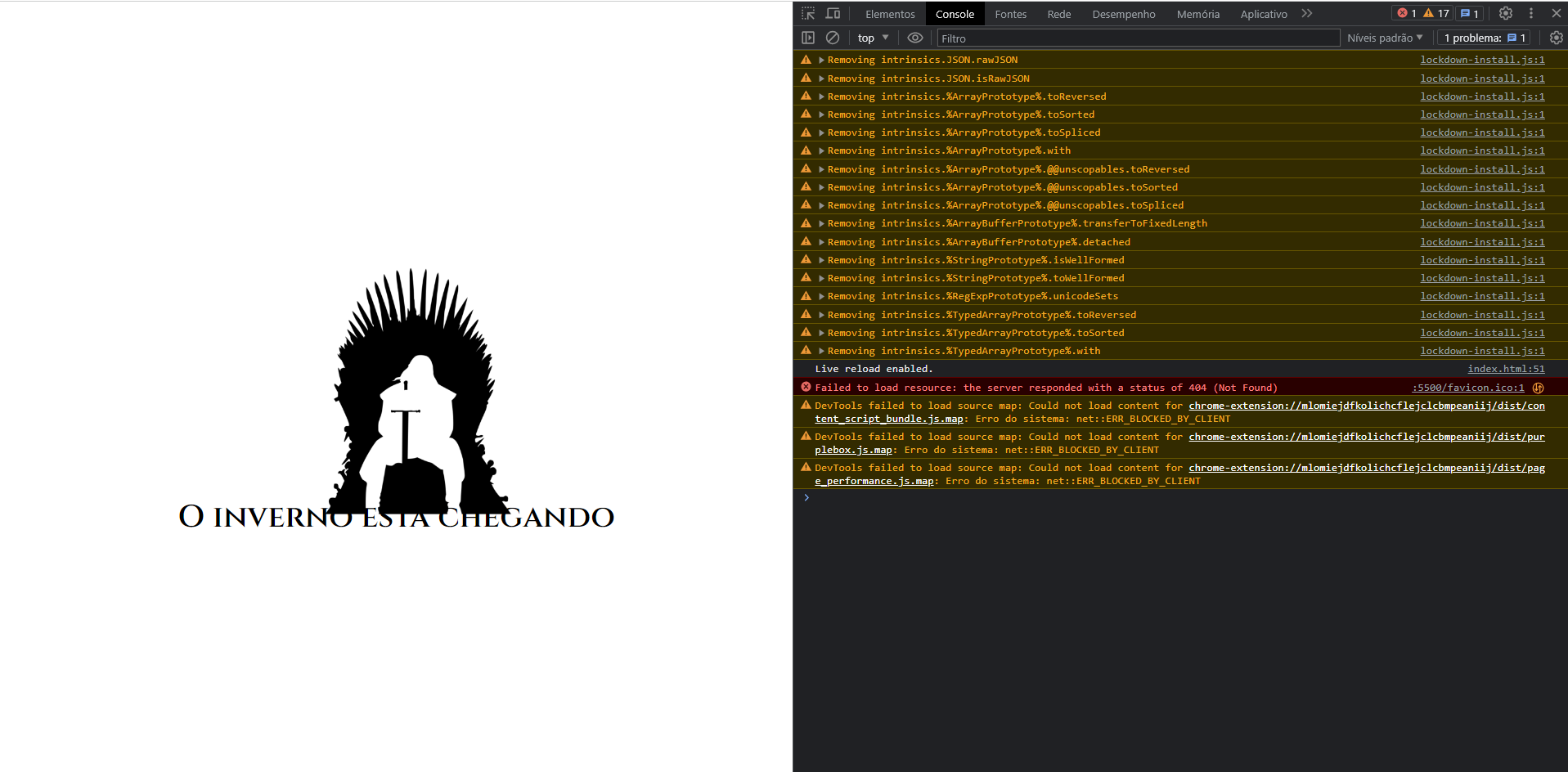The height and width of the screenshot is (772, 1568).
Task: Open console settings gear in filter bar
Action: click(x=1556, y=38)
